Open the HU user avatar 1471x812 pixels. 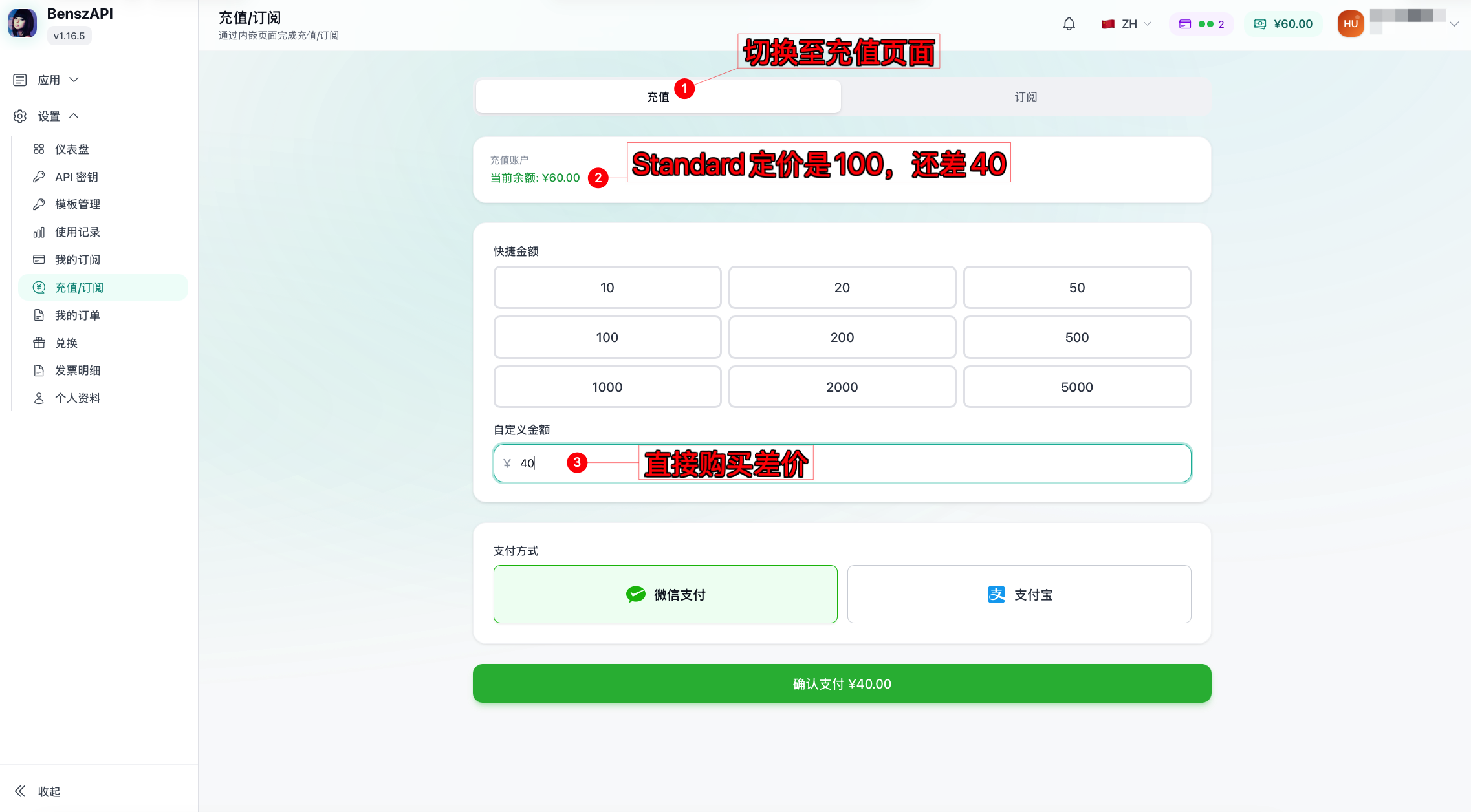click(x=1350, y=24)
